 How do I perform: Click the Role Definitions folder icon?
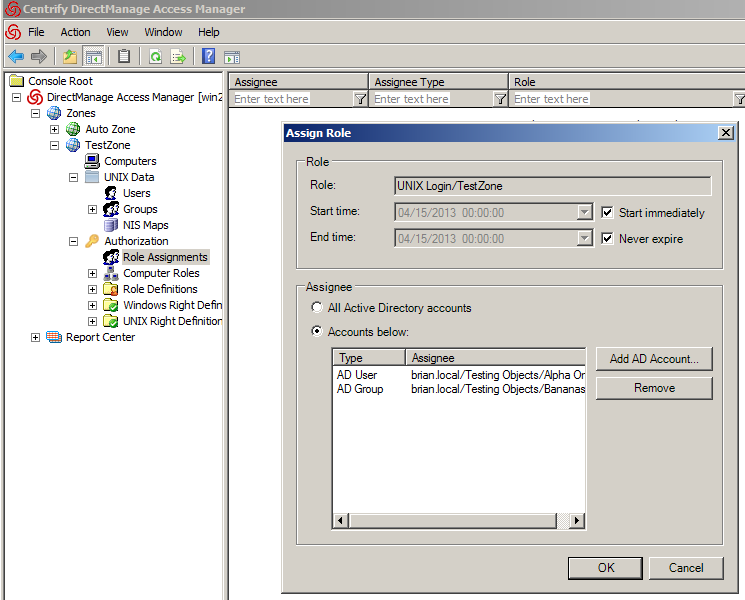click(x=111, y=289)
